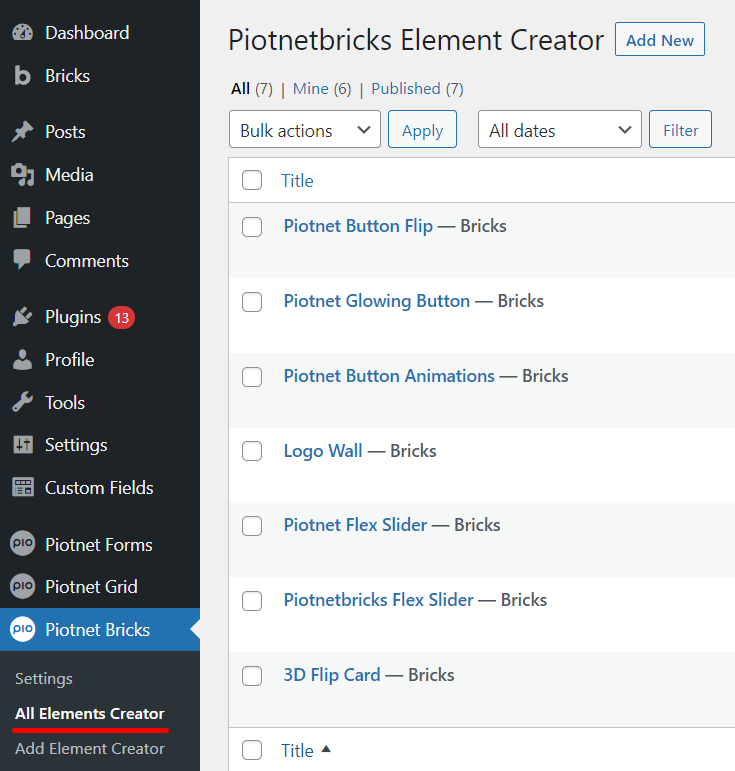Click the red 13 plugin updates badge

click(121, 318)
